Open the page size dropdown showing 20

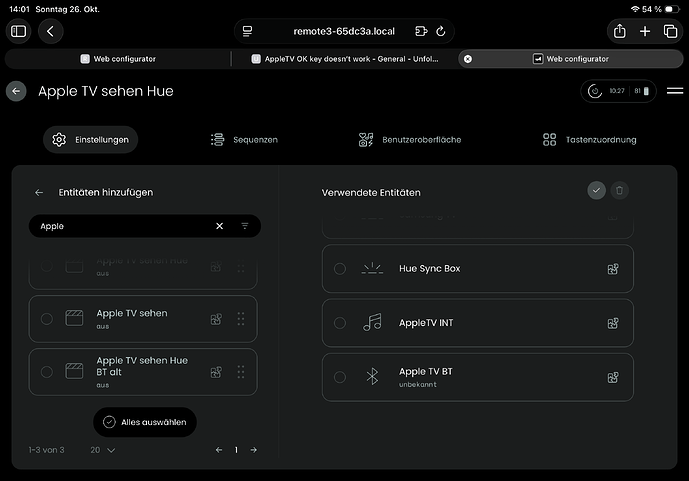click(102, 450)
